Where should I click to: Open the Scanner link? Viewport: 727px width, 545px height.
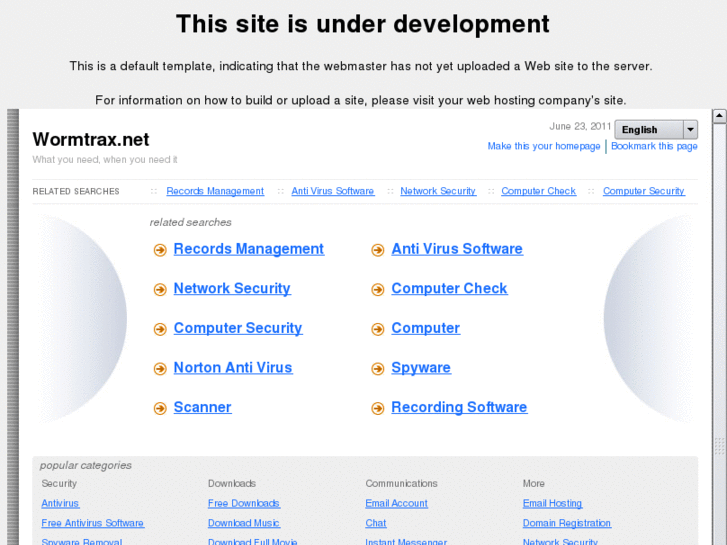click(x=203, y=407)
